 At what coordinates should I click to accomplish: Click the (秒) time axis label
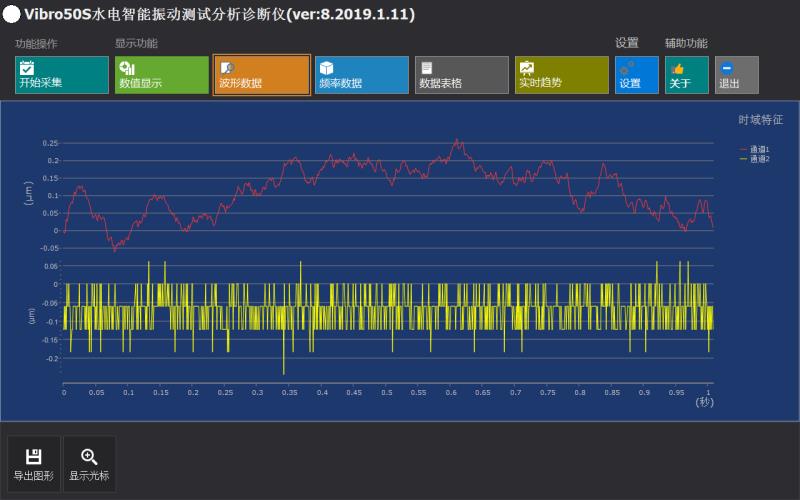704,402
